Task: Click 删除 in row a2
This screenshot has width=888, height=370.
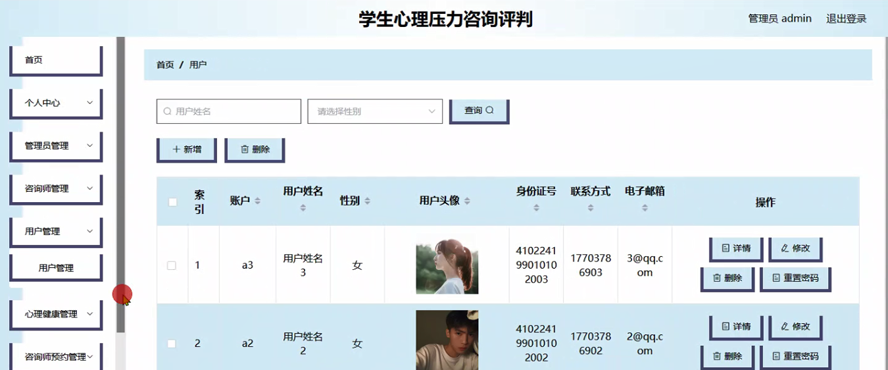Action: 727,357
